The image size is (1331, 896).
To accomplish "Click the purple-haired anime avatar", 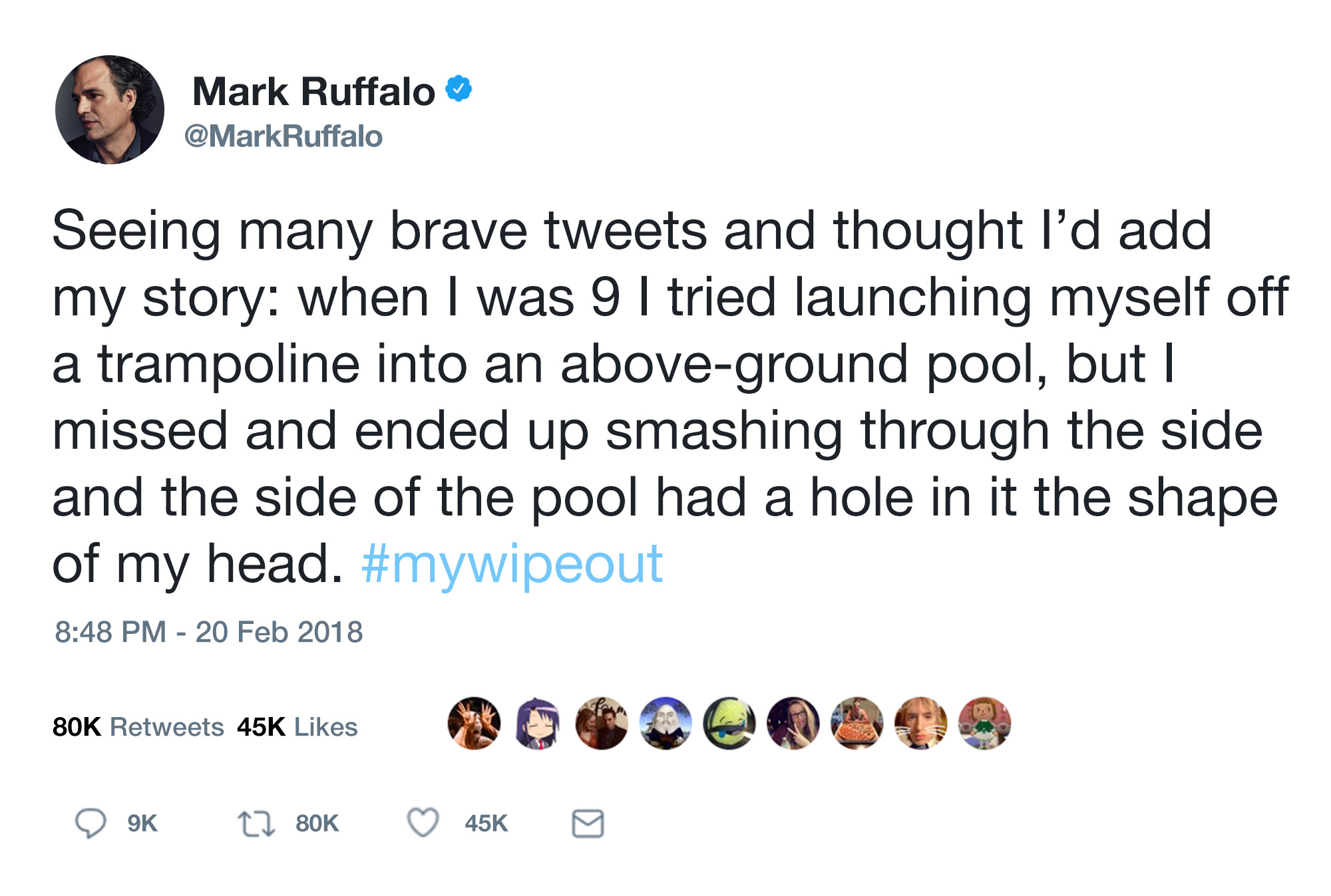I will click(x=538, y=724).
